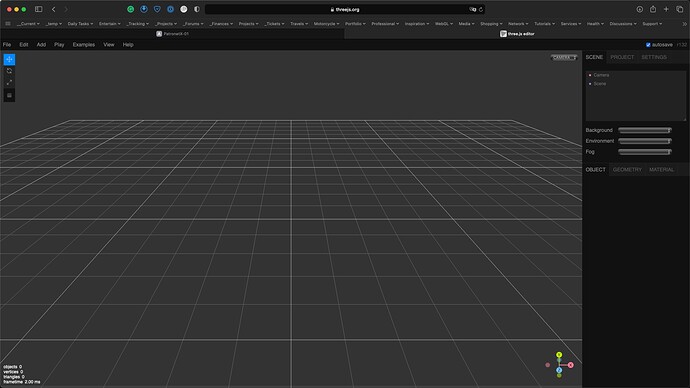Open the blue download-arrow extension icon
The width and height of the screenshot is (690, 388).
click(144, 9)
